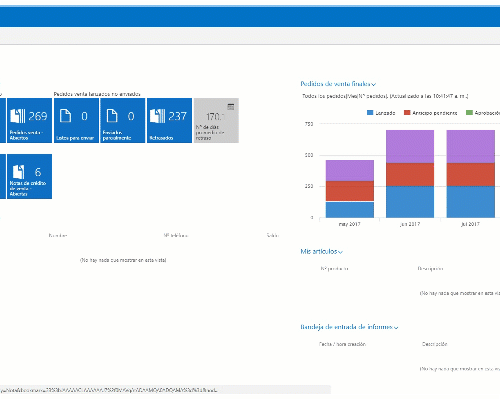500x400 pixels.
Task: Open the 'Enviados parcialmente' tile
Action: pos(123,120)
